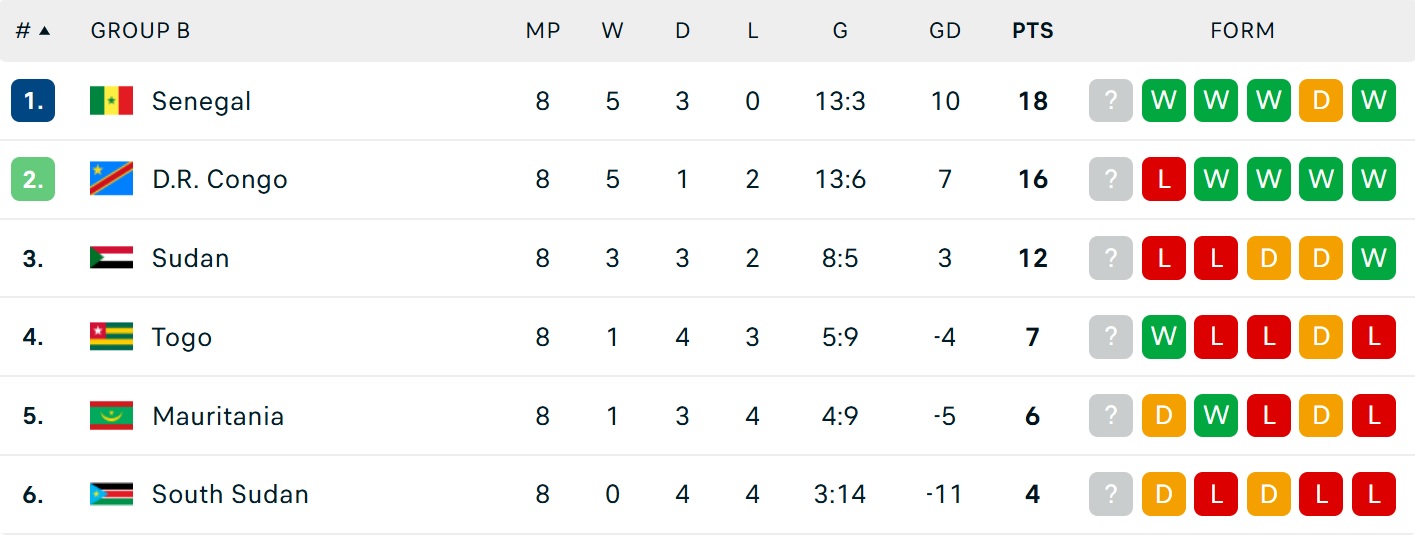1415x535 pixels.
Task: Click the green rank 2 badge
Action: tap(33, 179)
